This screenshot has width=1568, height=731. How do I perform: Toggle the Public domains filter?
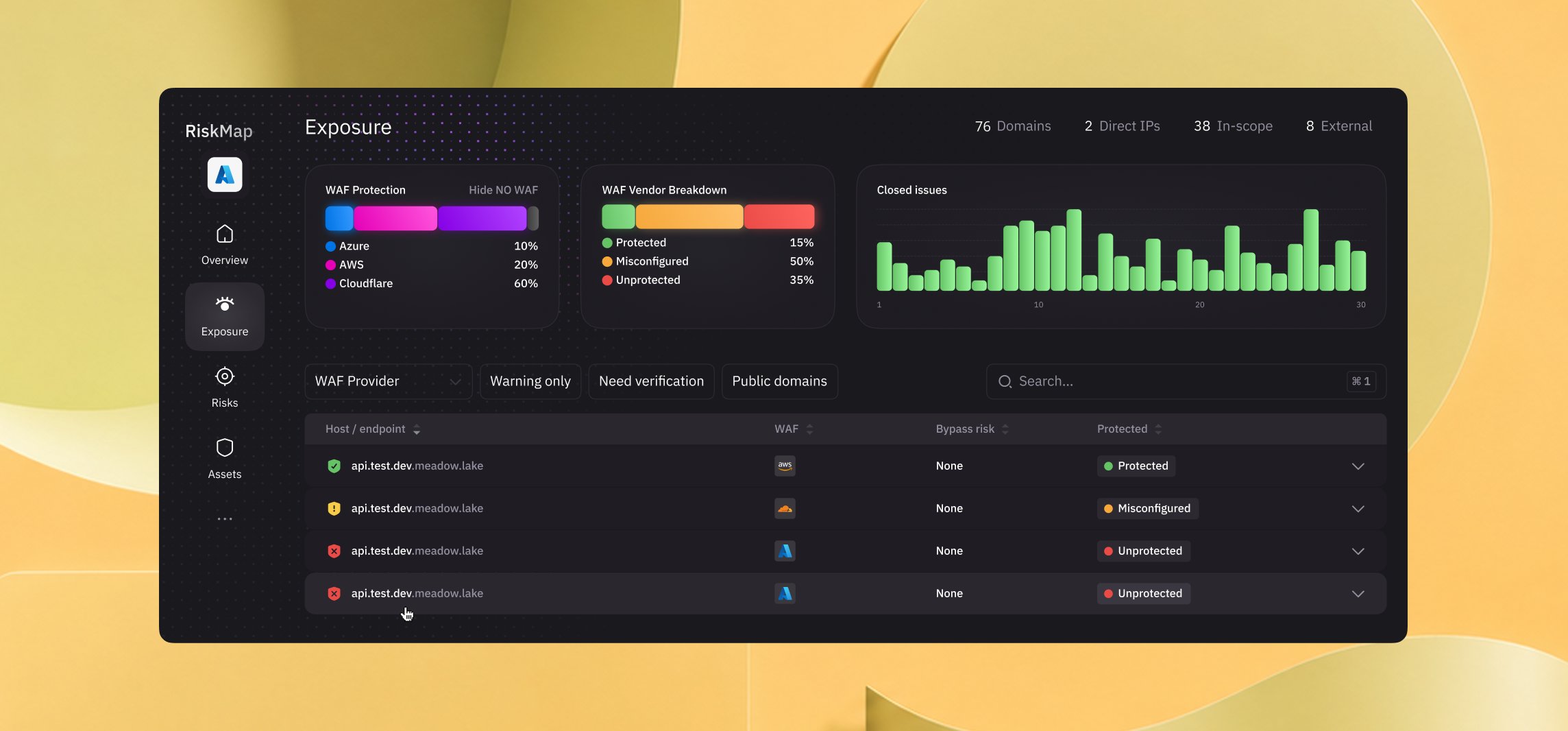pyautogui.click(x=779, y=381)
